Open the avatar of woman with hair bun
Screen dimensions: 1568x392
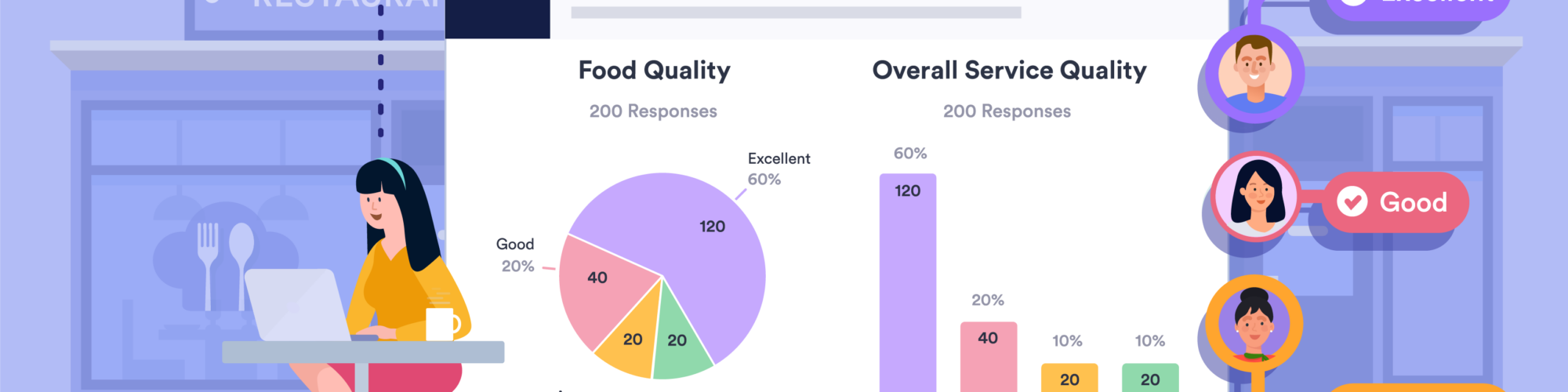1254,323
